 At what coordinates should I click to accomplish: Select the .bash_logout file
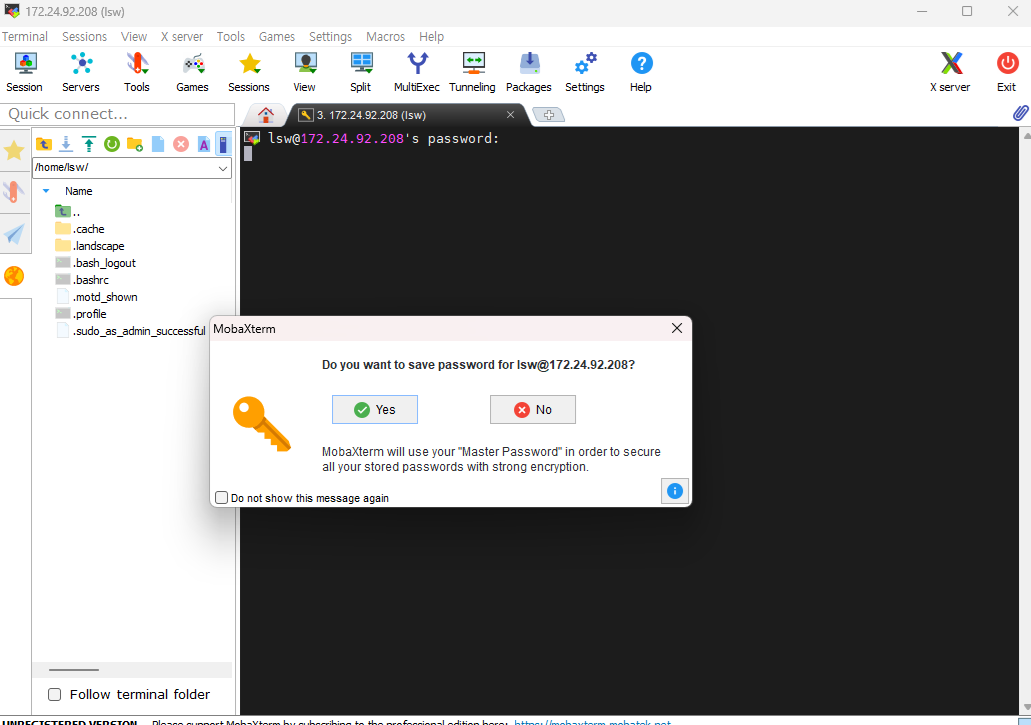tap(96, 263)
